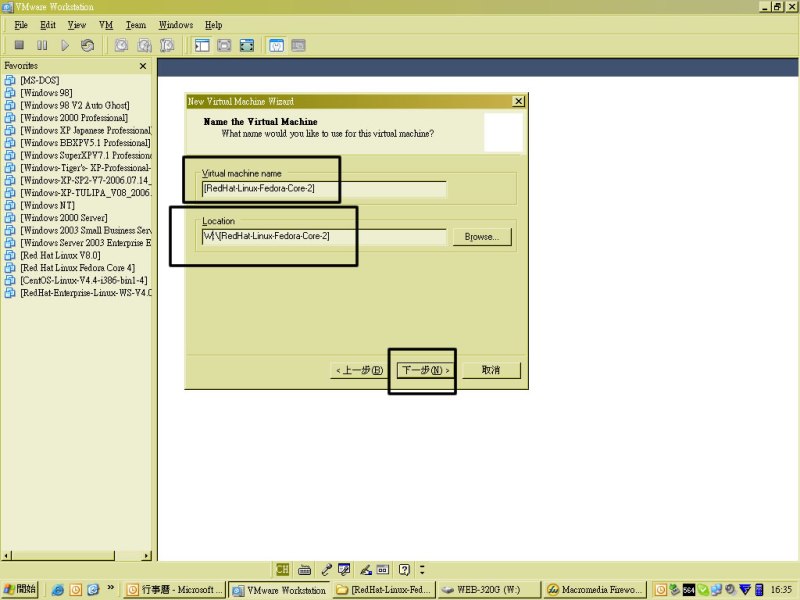800x600 pixels.
Task: Click the Location path field
Action: click(x=322, y=236)
